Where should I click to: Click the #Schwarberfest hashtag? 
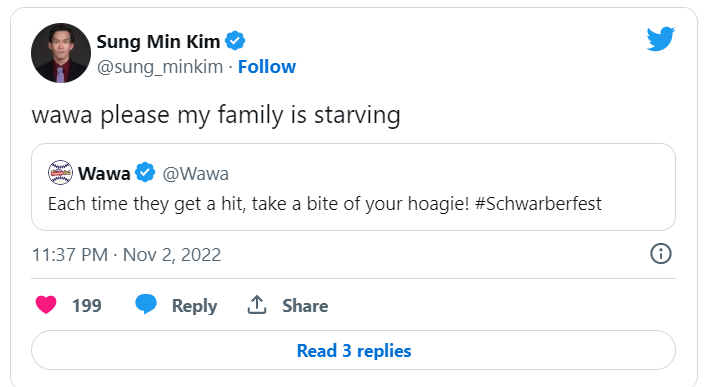tap(538, 203)
